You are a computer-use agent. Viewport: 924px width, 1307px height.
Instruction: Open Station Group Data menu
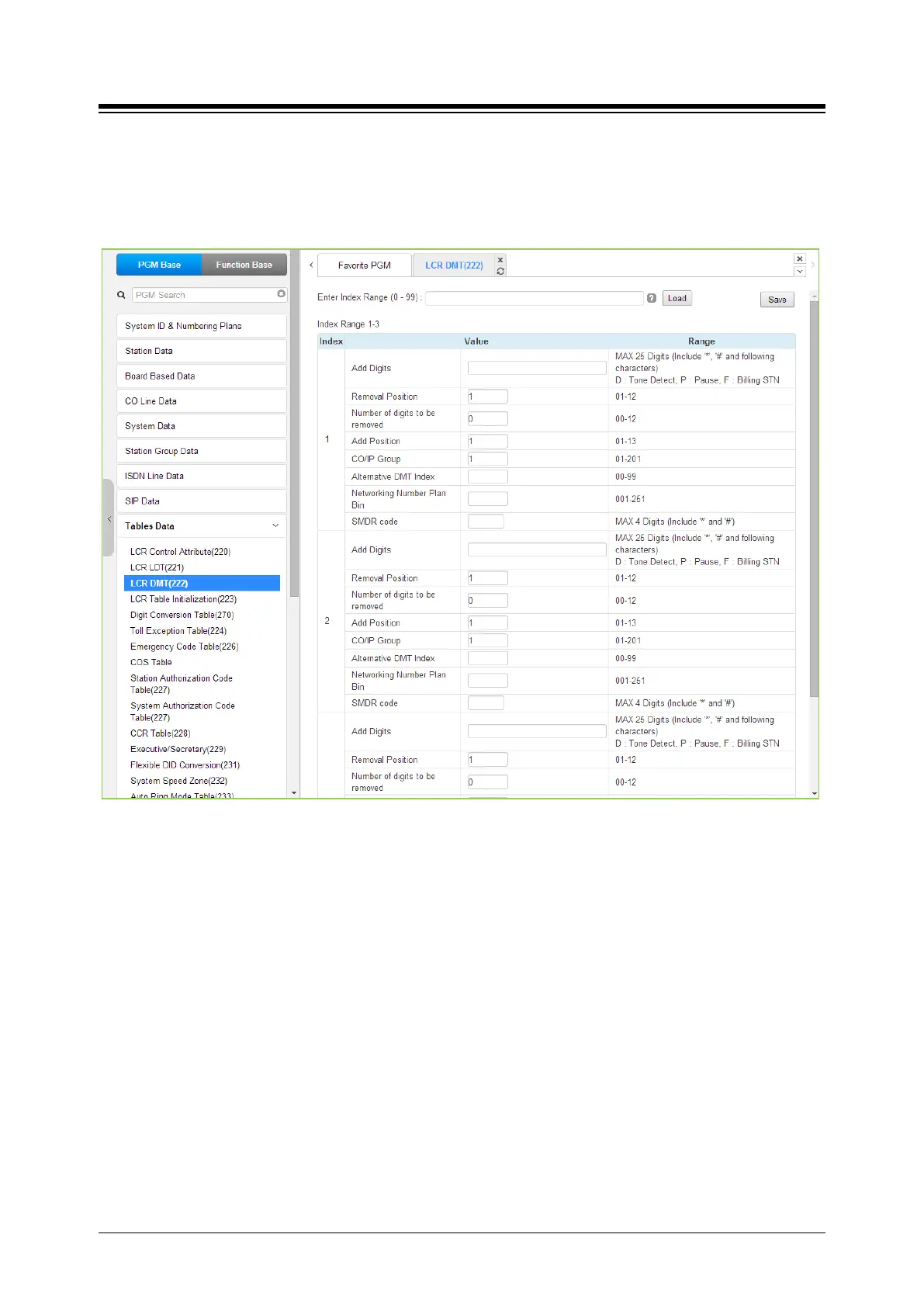point(202,451)
